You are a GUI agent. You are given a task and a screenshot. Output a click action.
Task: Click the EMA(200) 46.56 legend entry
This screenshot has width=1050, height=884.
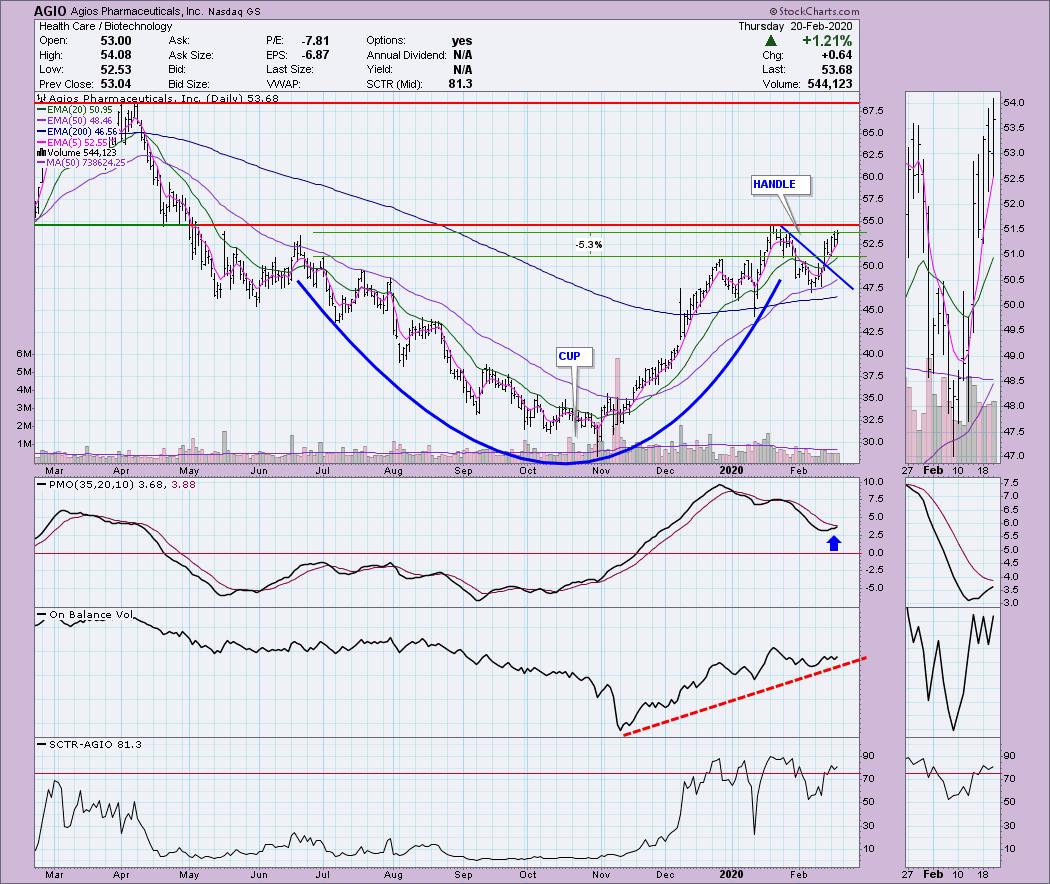point(78,131)
